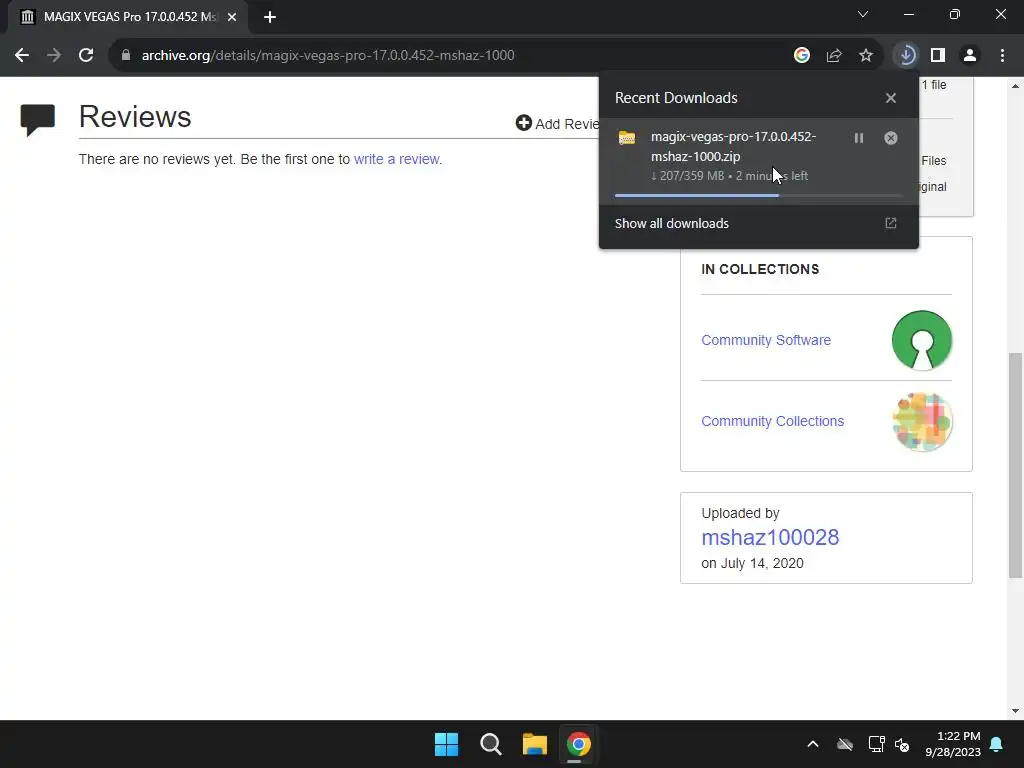This screenshot has height=768, width=1024.
Task: Go back to the previous page
Action: 22,56
